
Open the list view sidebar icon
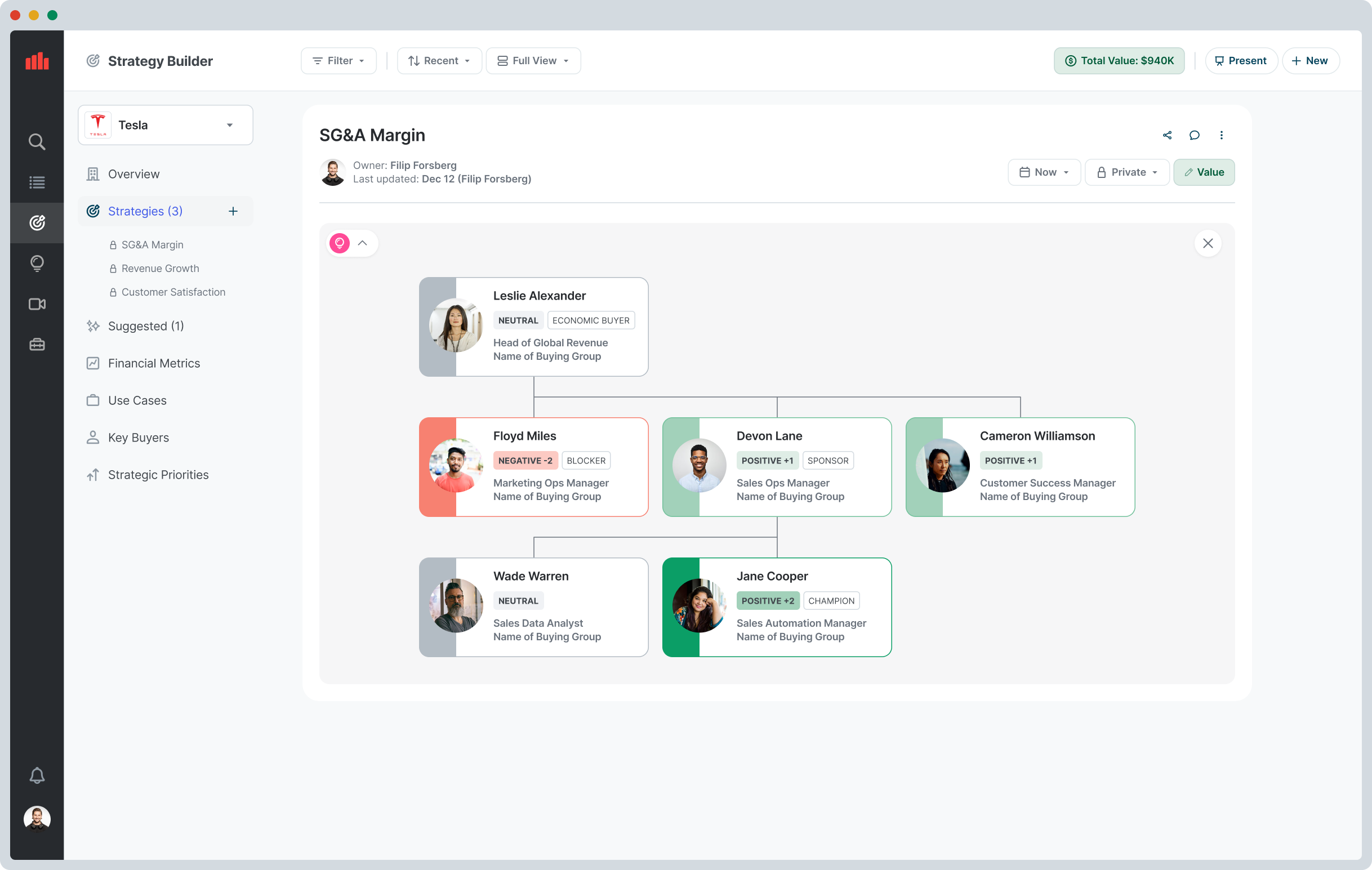pyautogui.click(x=37, y=182)
